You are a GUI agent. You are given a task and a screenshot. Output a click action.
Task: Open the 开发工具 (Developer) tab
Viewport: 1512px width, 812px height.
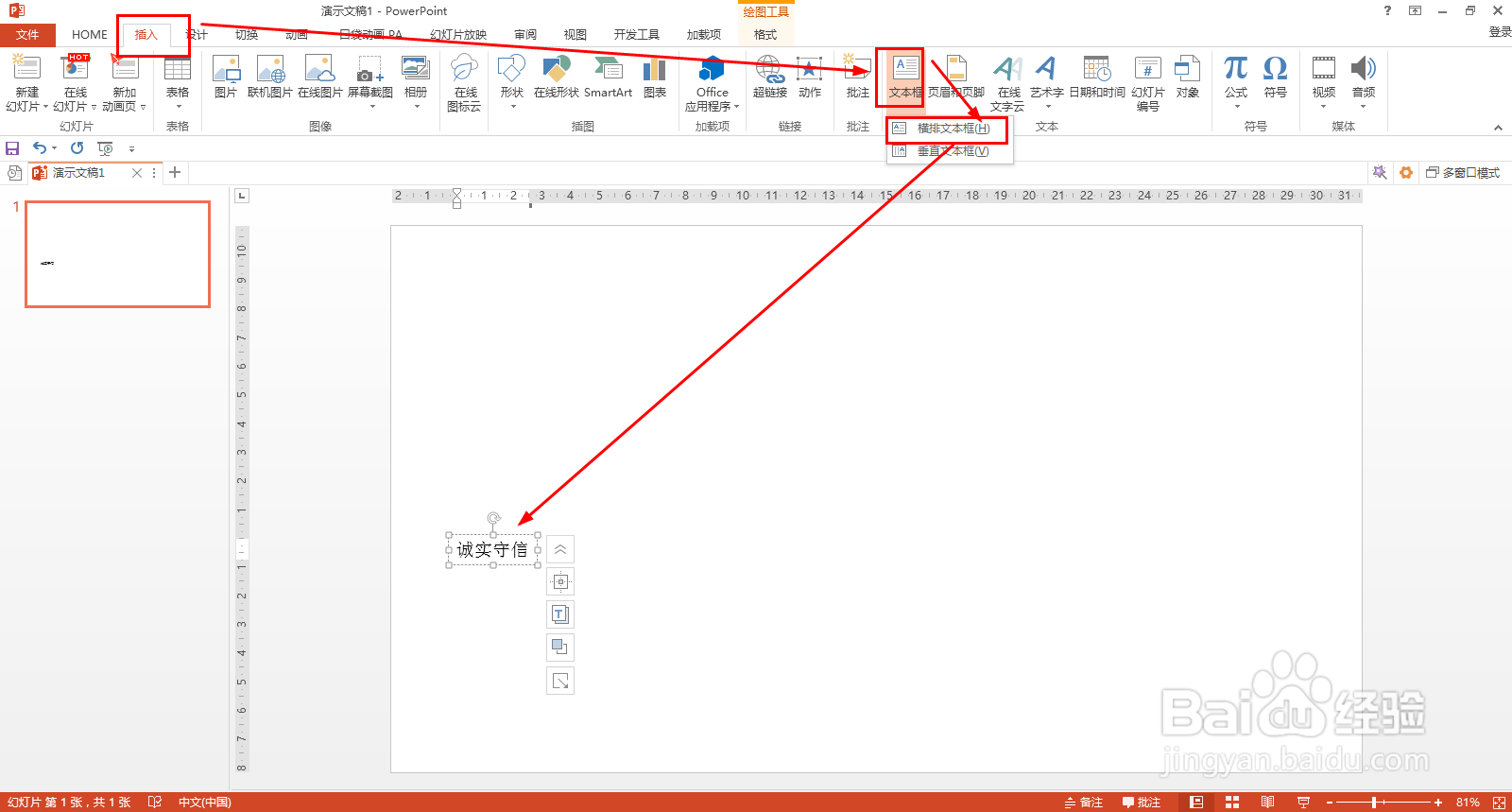tap(637, 35)
